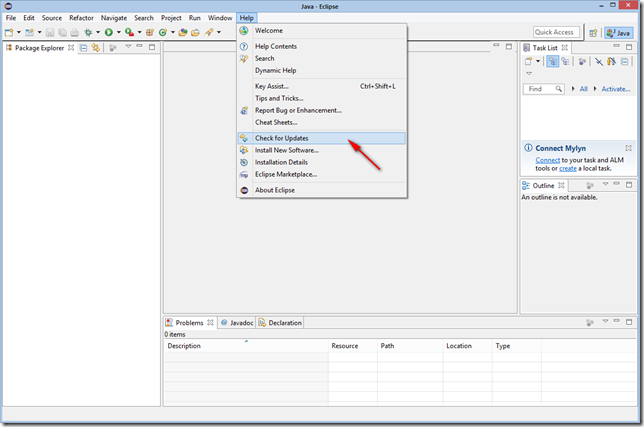Click the Open Perspective icon

593,33
